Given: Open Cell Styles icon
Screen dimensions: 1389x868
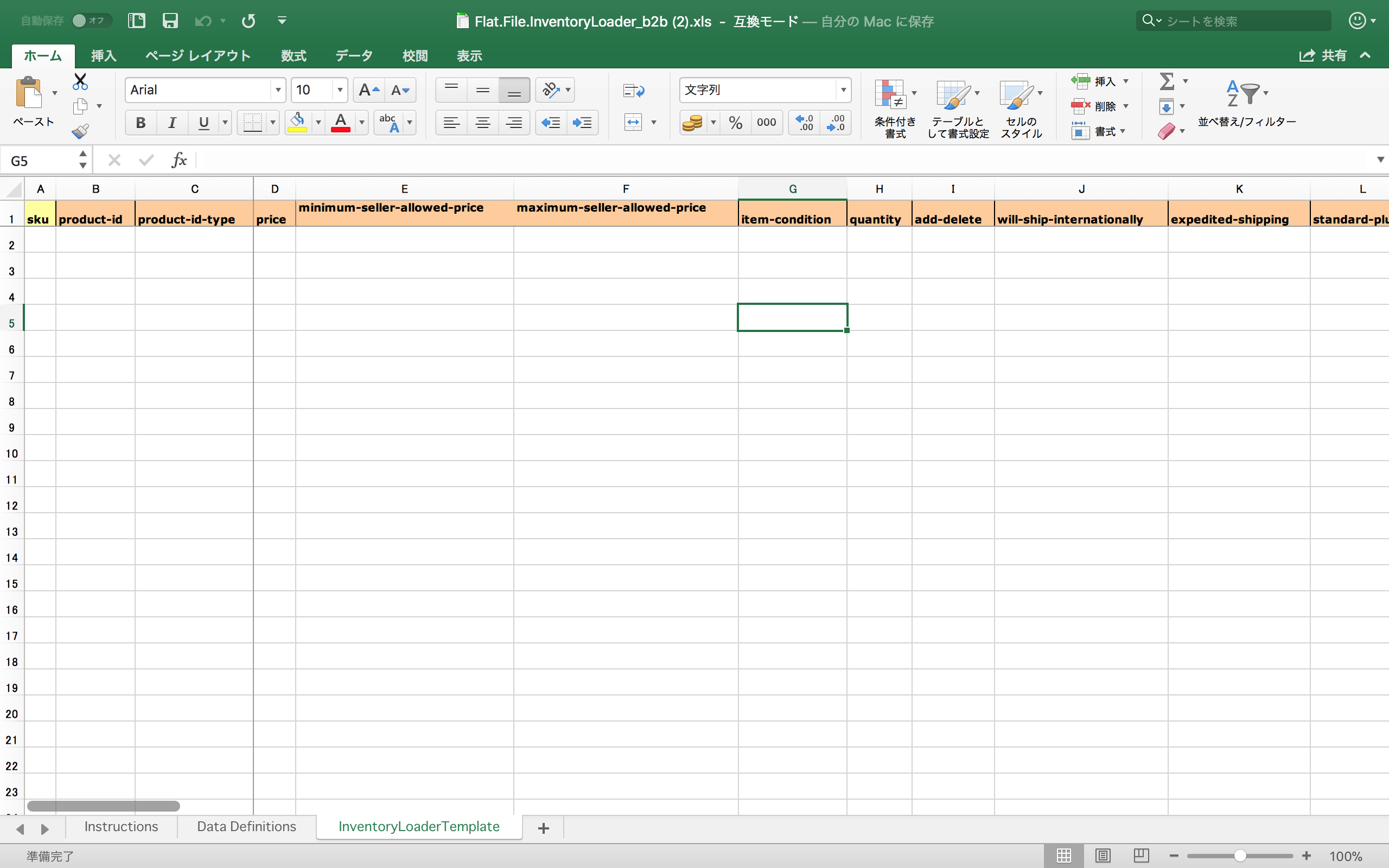Looking at the screenshot, I should click(1015, 94).
